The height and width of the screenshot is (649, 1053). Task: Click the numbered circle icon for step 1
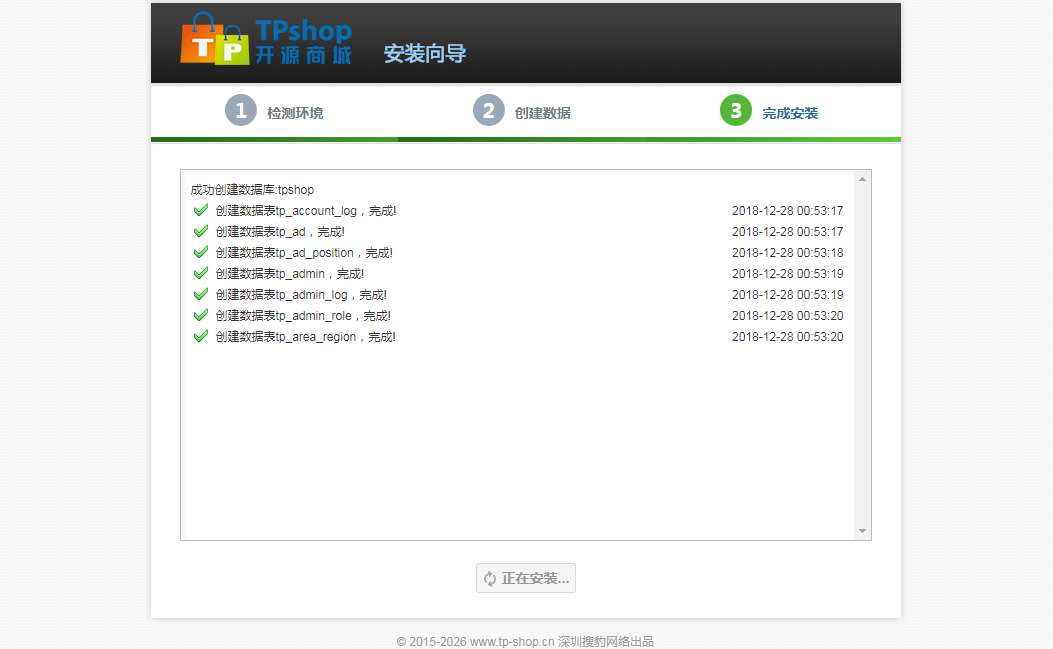click(x=241, y=110)
